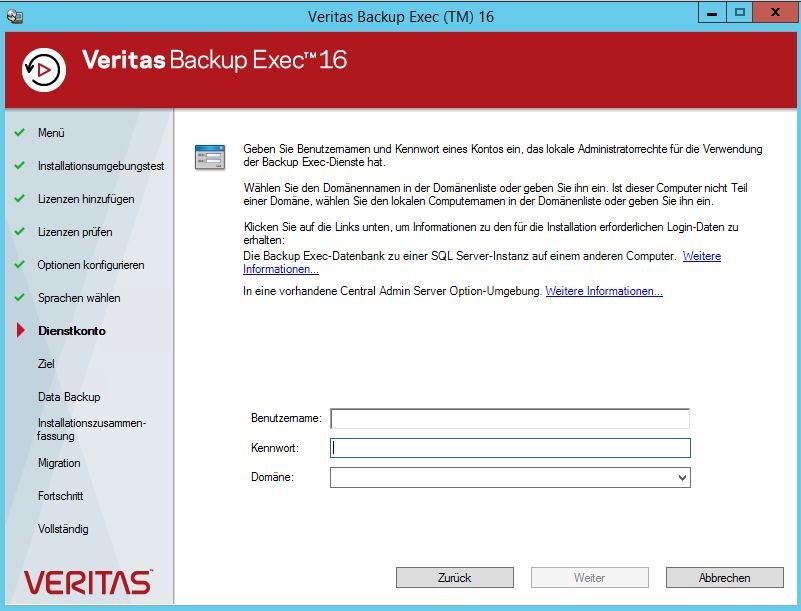The image size is (801, 611).
Task: Select the Migration step
Action: (x=59, y=463)
